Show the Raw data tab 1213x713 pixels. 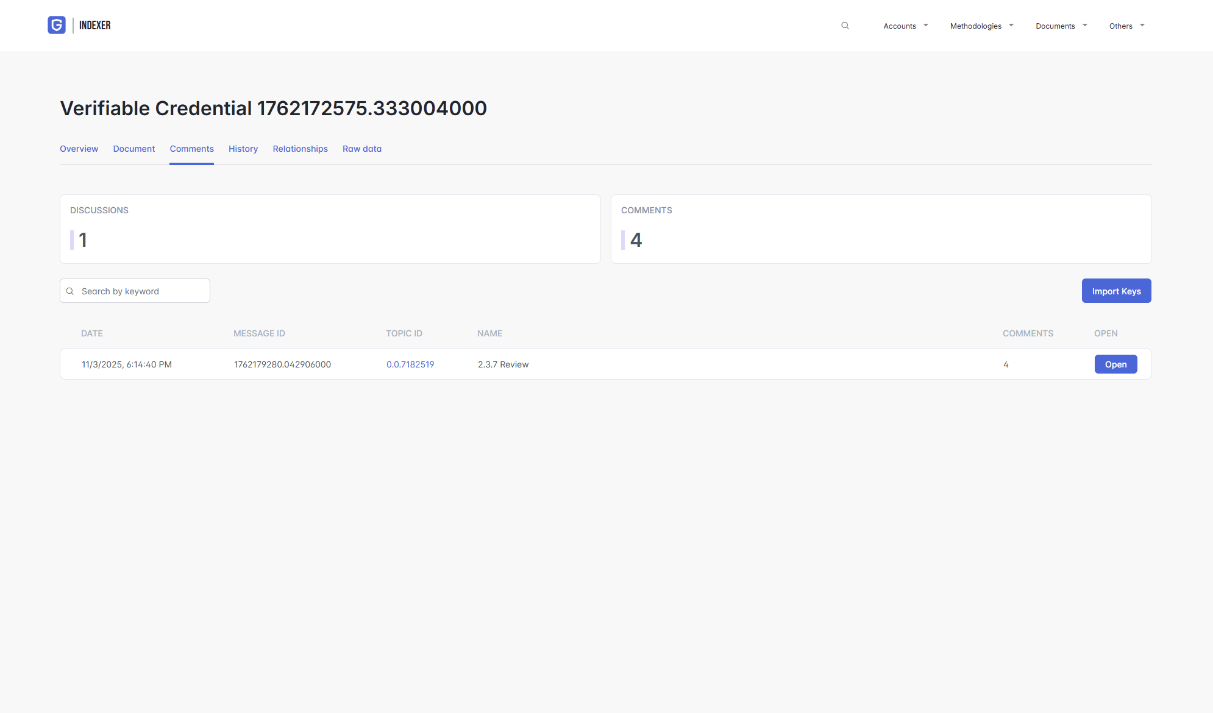point(362,149)
